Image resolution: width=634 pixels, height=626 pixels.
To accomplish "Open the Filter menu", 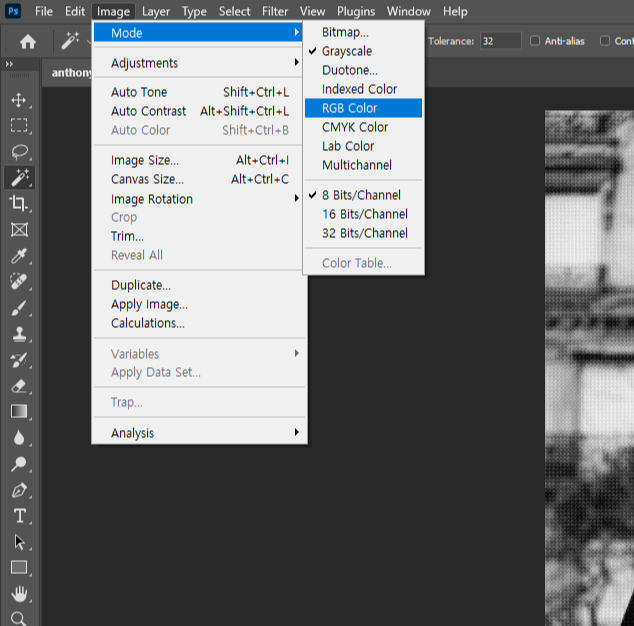I will (x=275, y=11).
